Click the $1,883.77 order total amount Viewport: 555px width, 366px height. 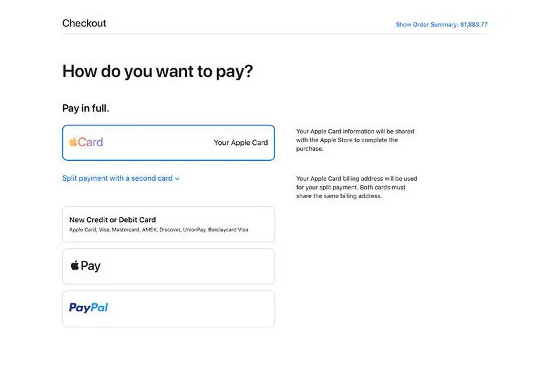[x=474, y=24]
